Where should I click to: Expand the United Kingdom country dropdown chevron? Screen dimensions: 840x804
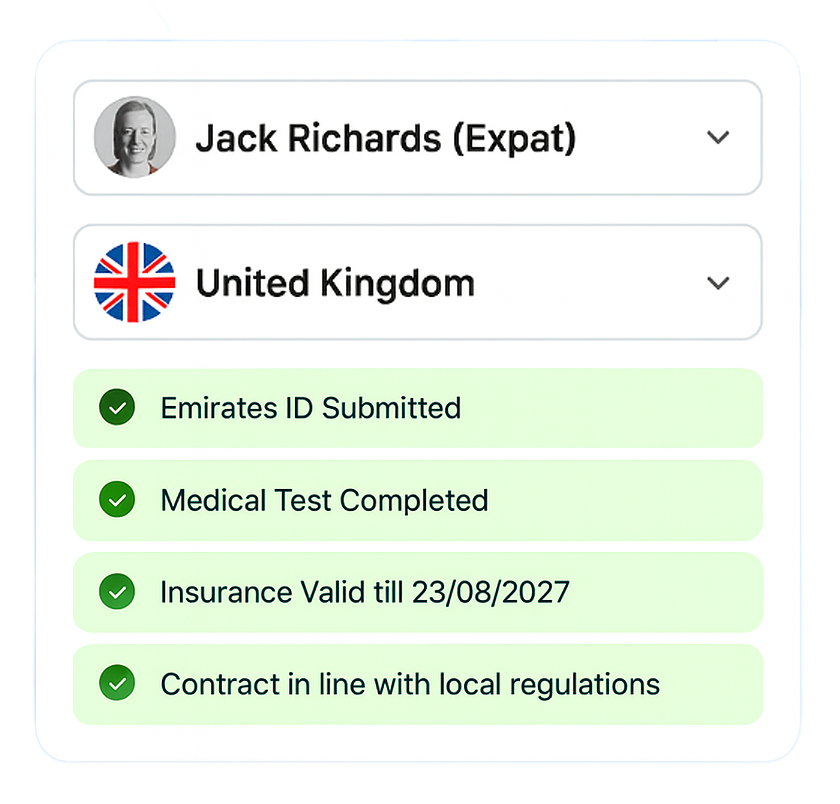[x=718, y=283]
